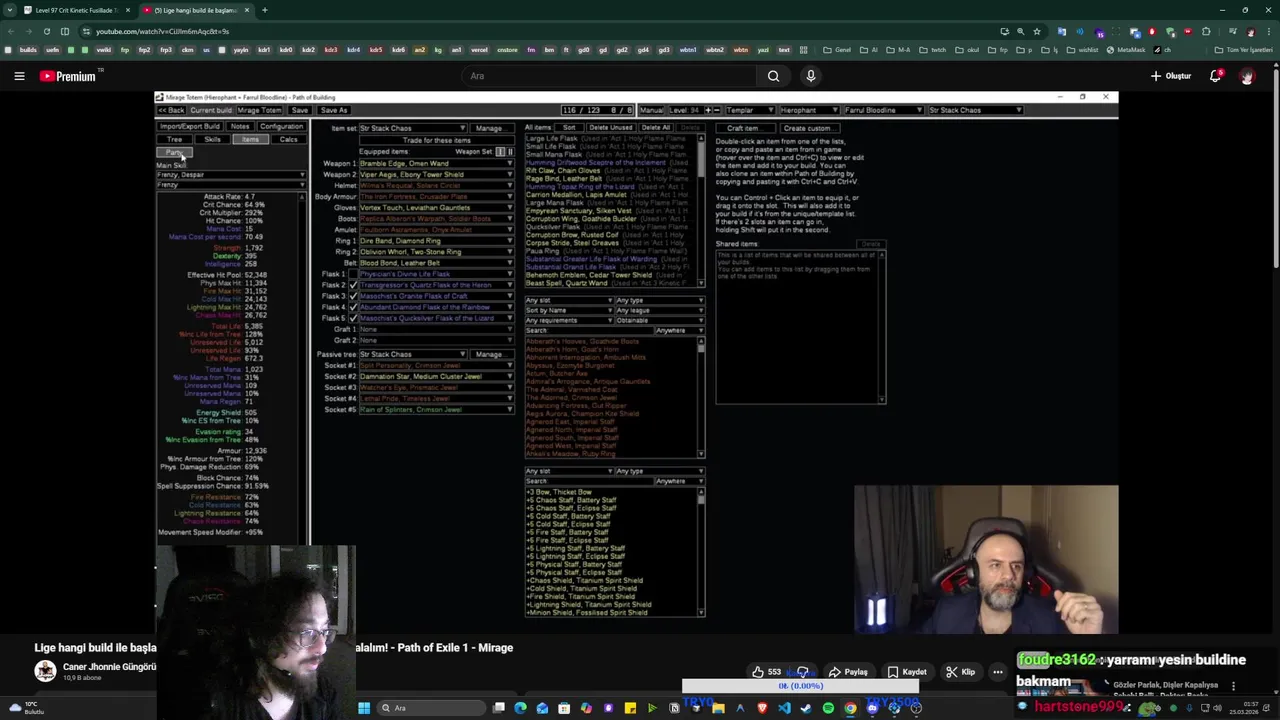Screen dimensions: 1280x720
Task: Select weapon set II toggle
Action: pos(510,152)
